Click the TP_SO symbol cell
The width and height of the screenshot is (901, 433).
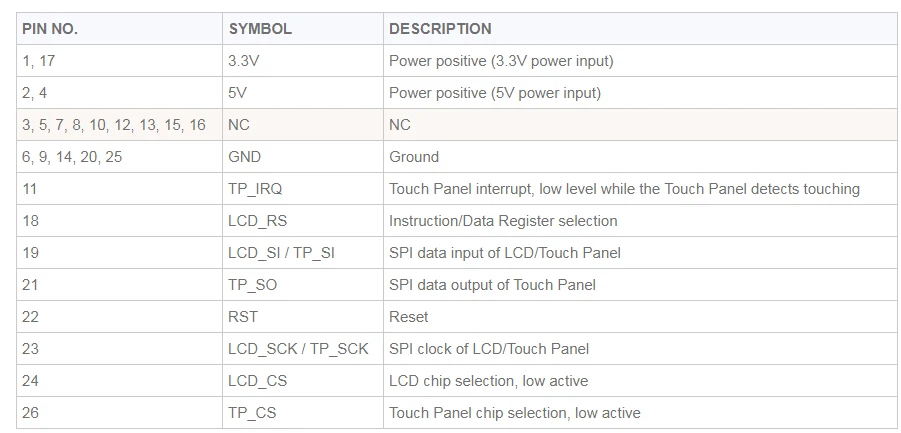(303, 285)
